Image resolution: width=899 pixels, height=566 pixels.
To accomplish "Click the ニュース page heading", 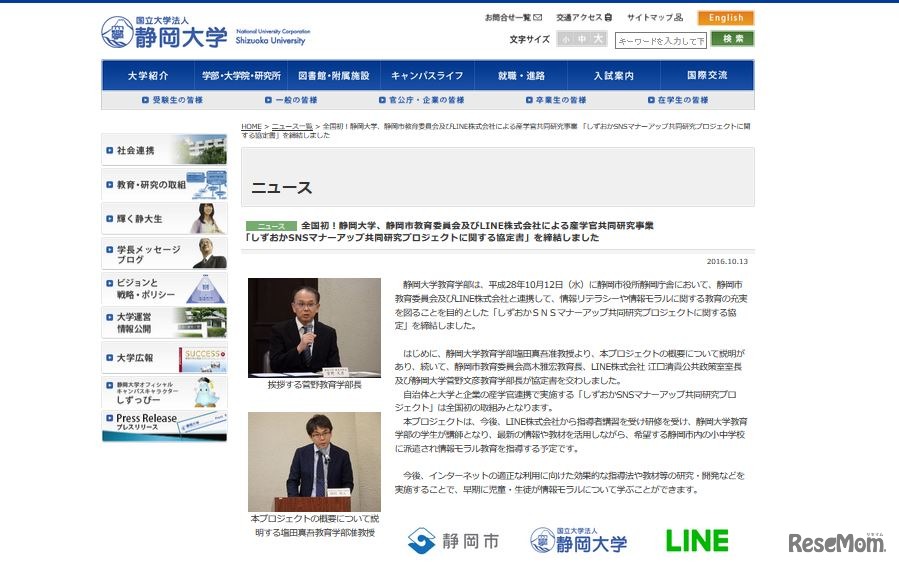I will click(x=282, y=188).
